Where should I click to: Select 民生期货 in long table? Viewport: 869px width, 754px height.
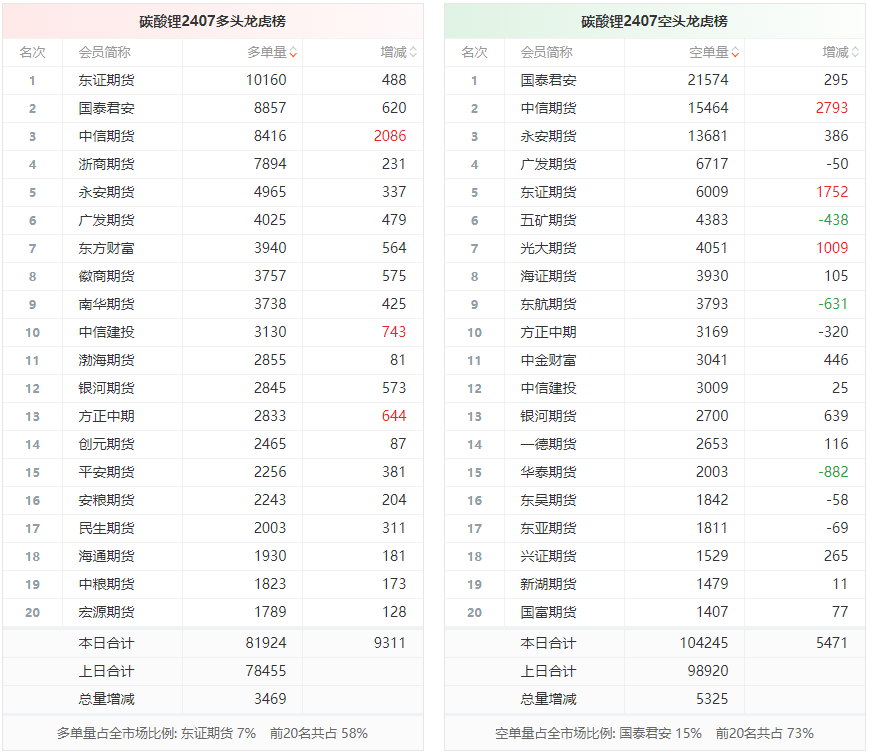pos(106,528)
